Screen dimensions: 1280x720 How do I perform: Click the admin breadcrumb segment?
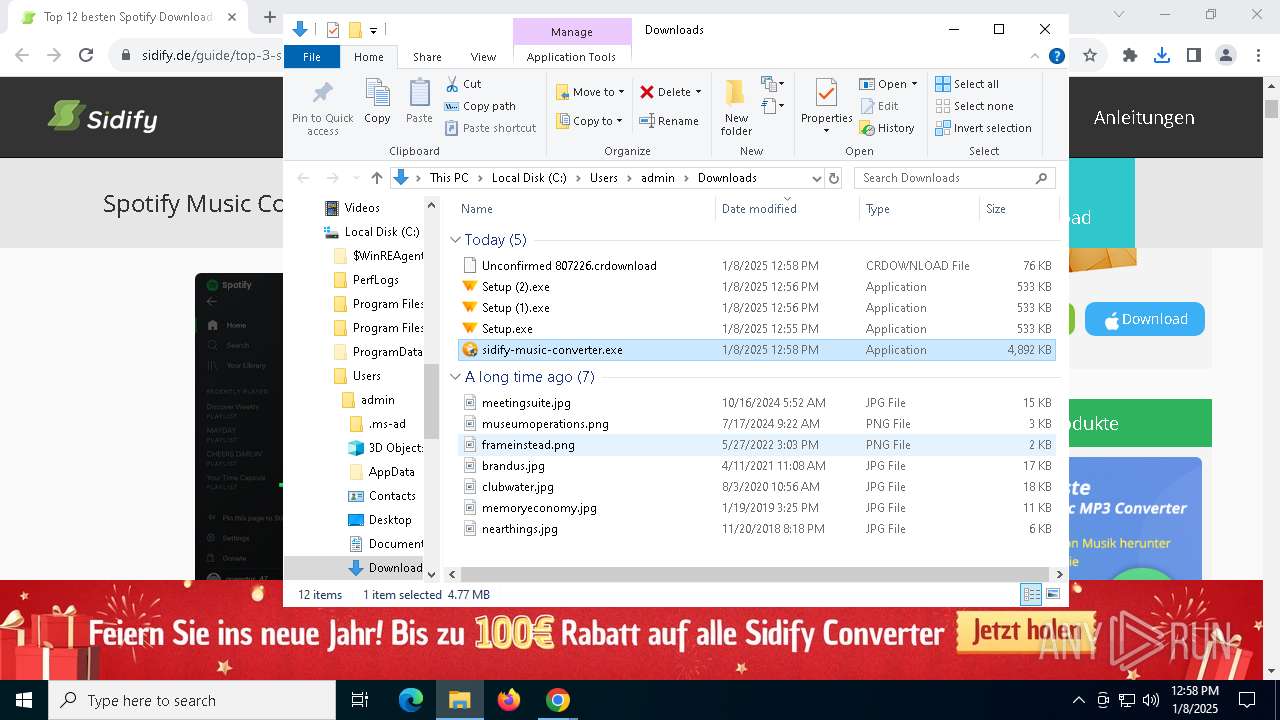pyautogui.click(x=658, y=178)
